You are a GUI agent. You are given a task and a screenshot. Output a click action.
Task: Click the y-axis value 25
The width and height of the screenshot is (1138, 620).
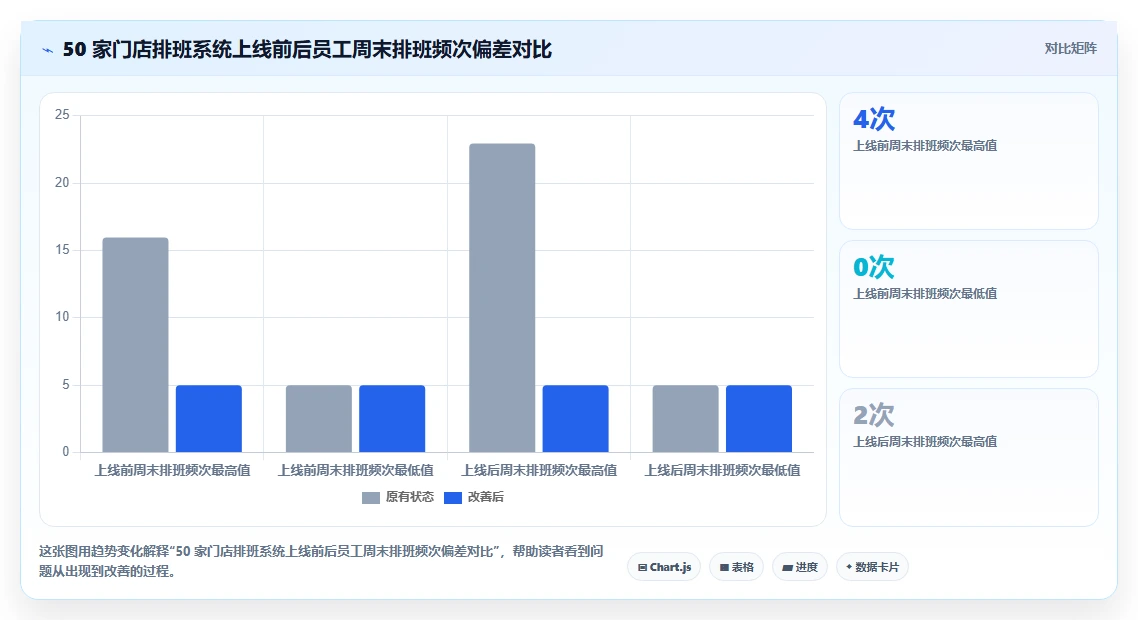tap(62, 115)
